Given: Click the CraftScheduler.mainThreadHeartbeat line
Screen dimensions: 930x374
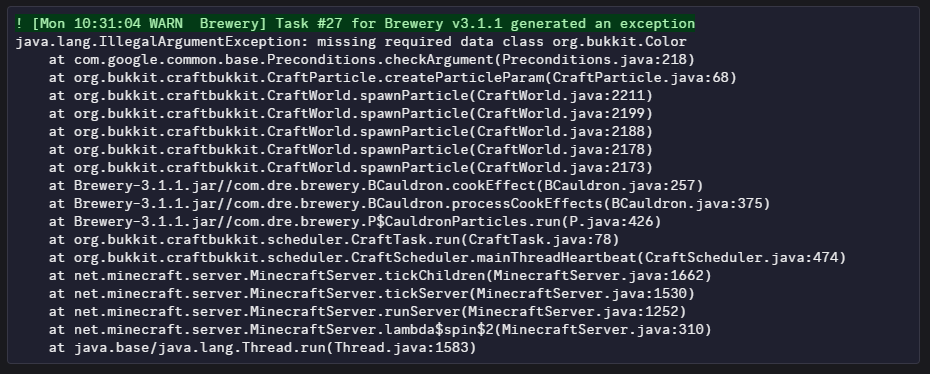Looking at the screenshot, I should tap(448, 258).
